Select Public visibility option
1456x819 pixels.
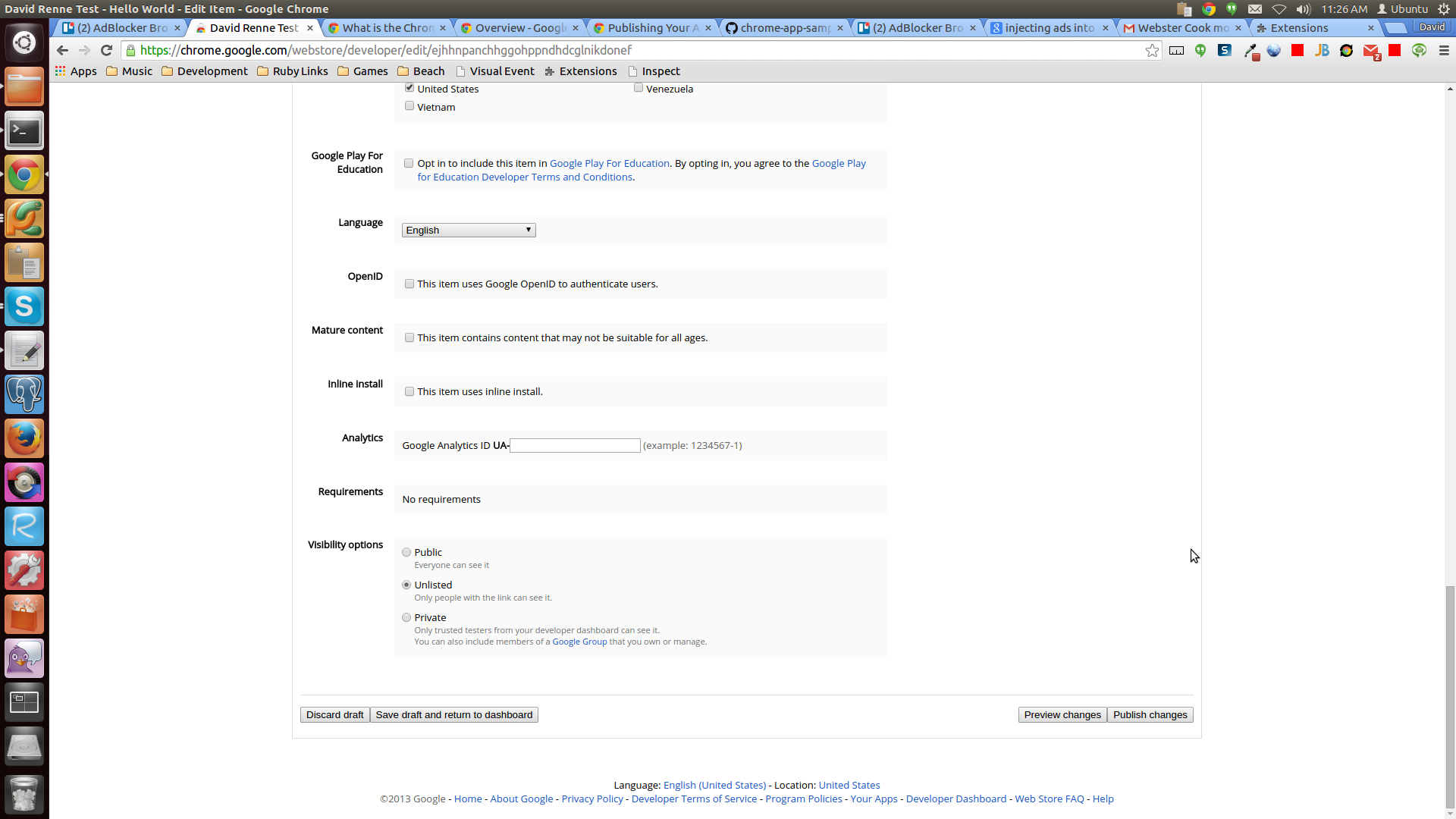pos(406,552)
